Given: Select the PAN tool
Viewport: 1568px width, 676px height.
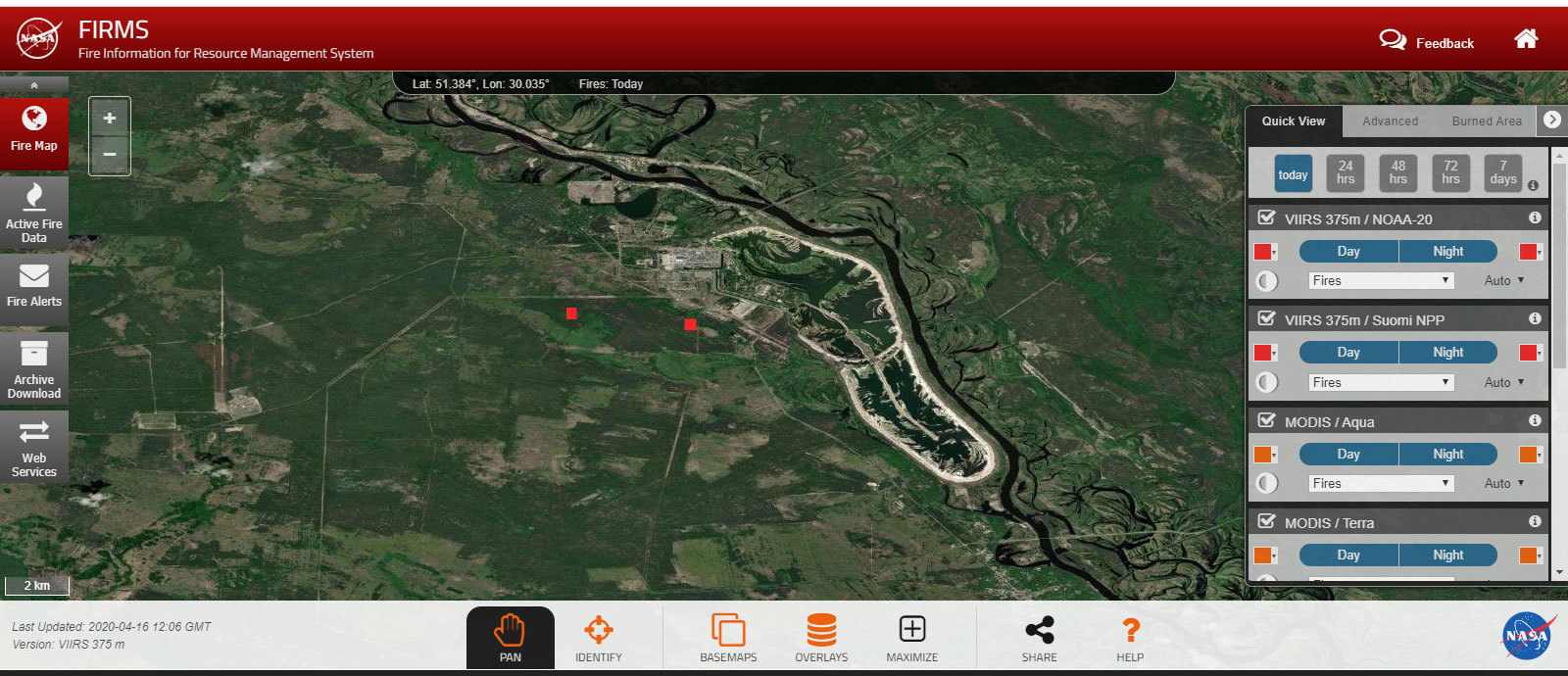Looking at the screenshot, I should pos(511,638).
